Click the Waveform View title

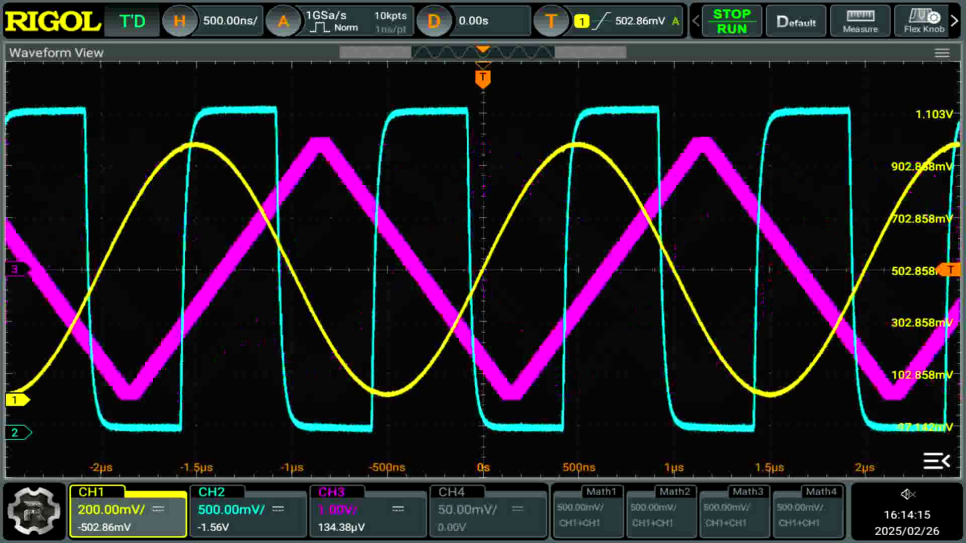coord(56,53)
